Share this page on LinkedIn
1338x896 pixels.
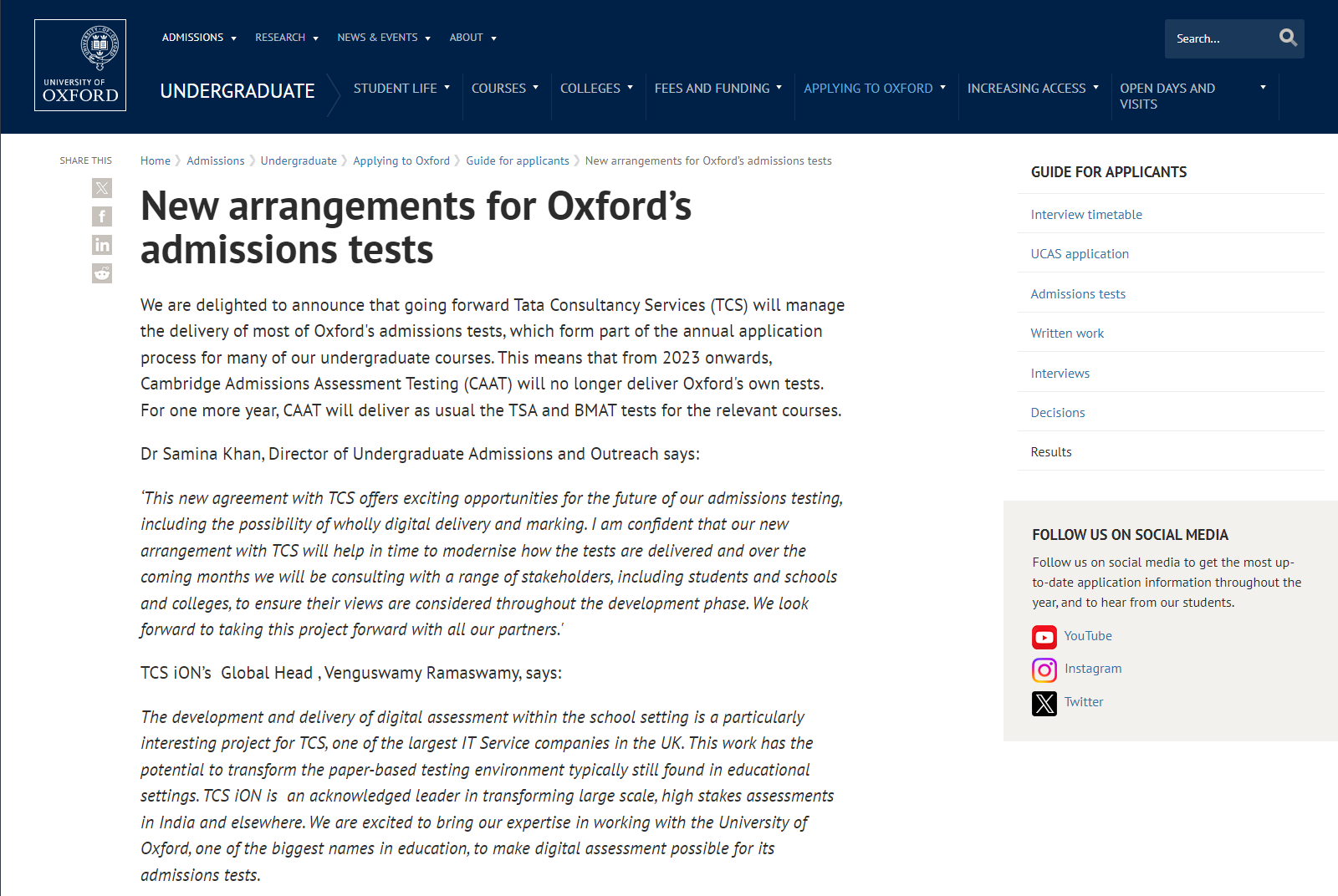[x=102, y=245]
